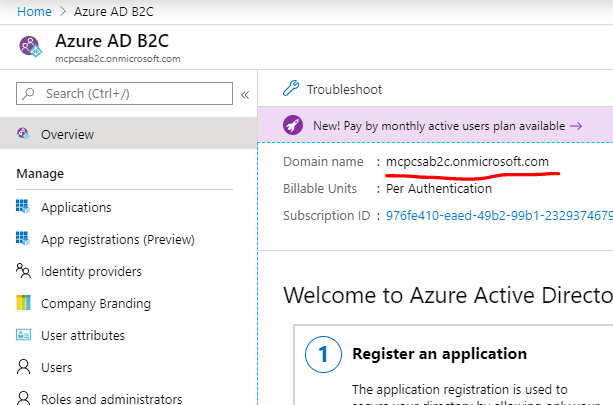Image resolution: width=613 pixels, height=405 pixels.
Task: Click the Register an application heading
Action: (x=439, y=354)
